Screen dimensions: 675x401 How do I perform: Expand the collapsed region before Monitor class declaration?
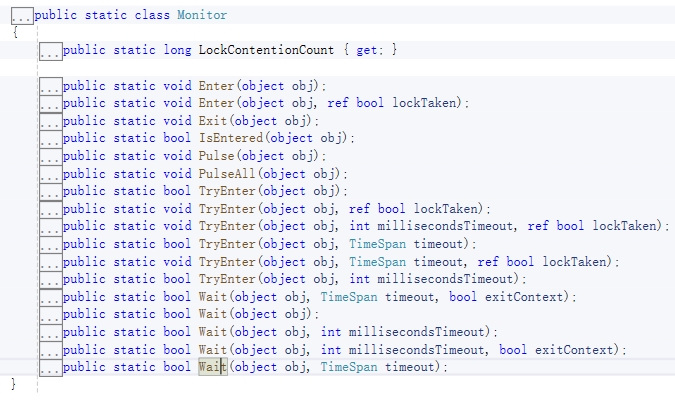21,16
